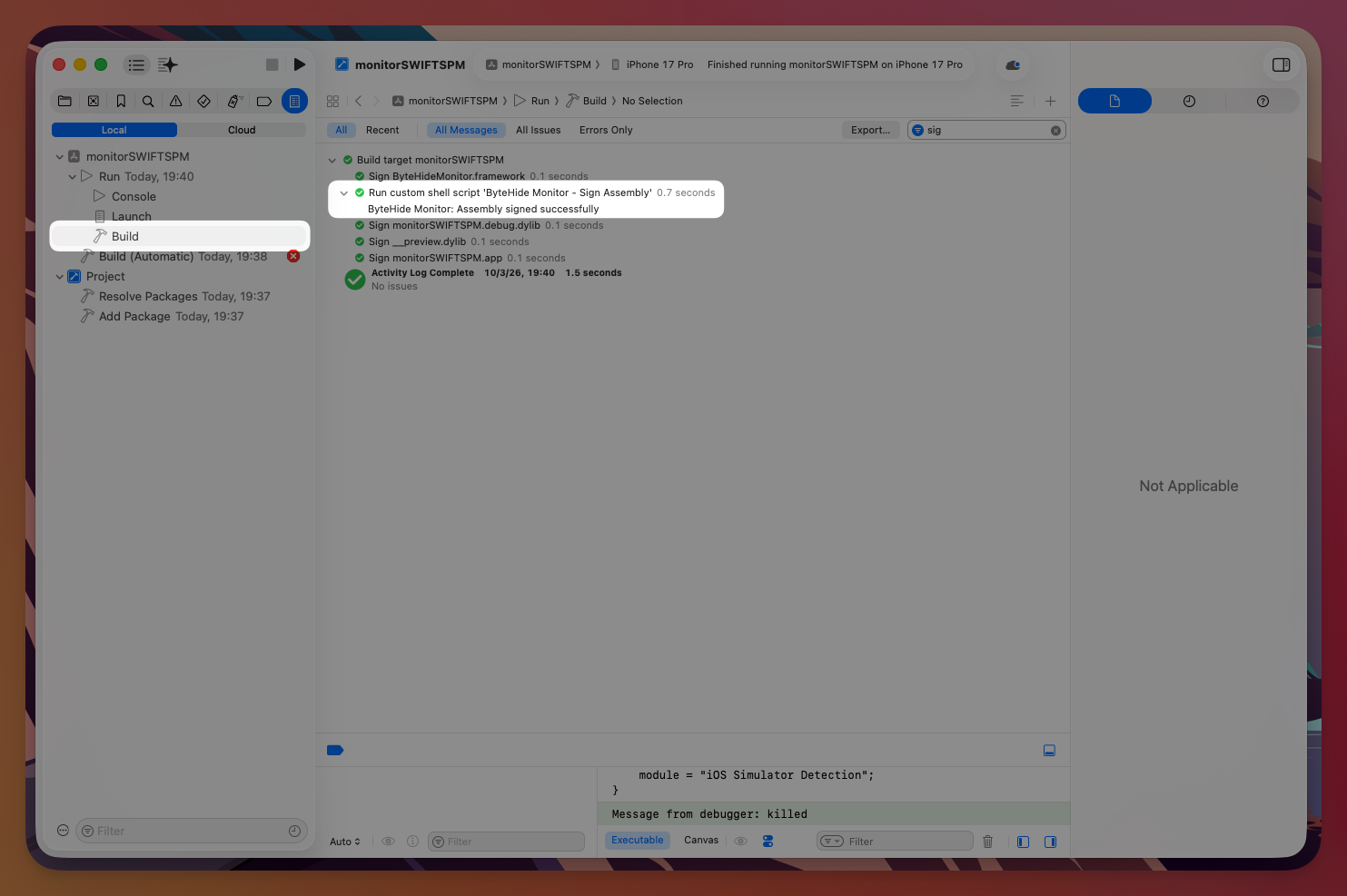Hide the right inspector panel
This screenshot has width=1347, height=896.
click(1282, 64)
